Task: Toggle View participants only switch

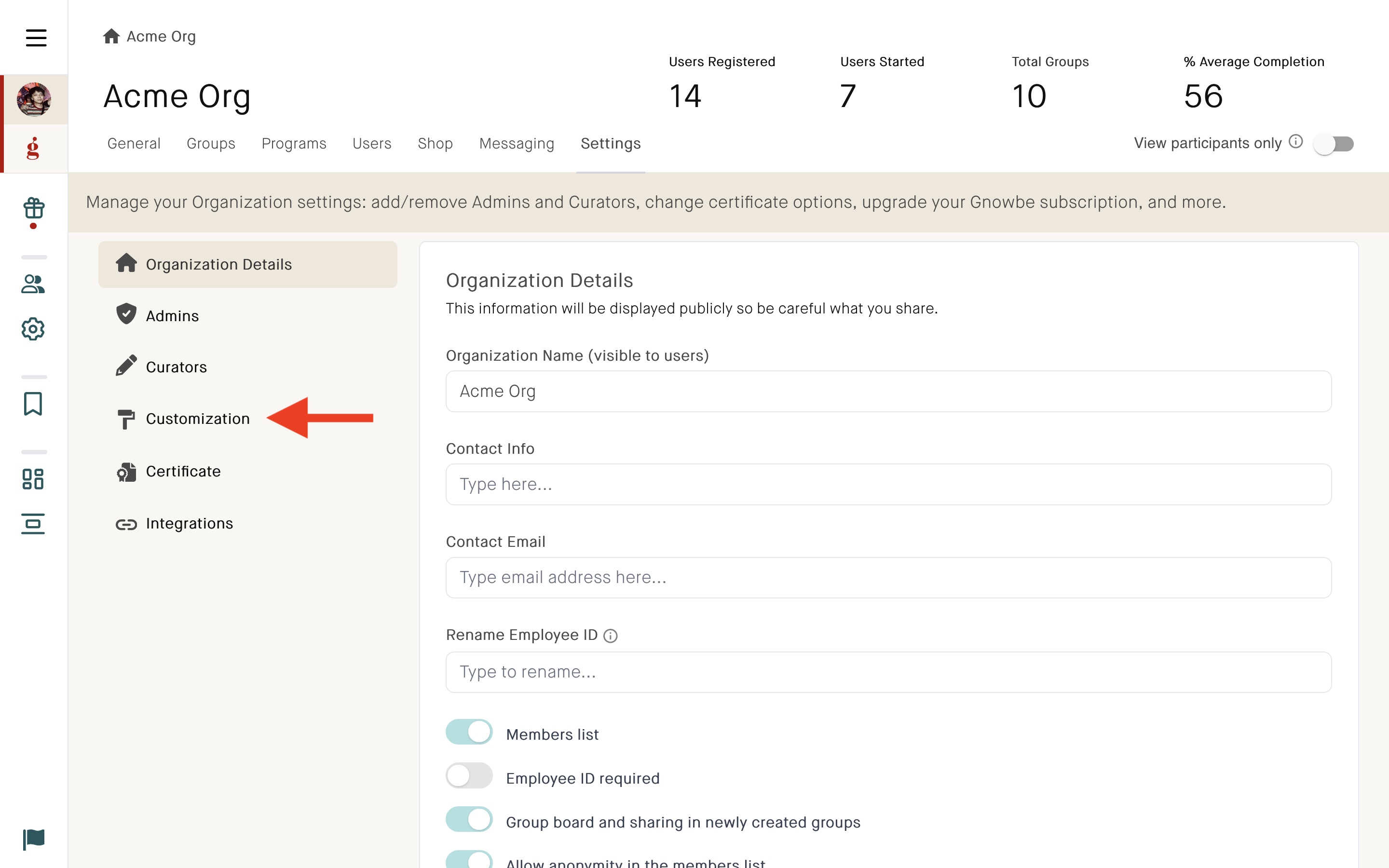Action: 1334,144
